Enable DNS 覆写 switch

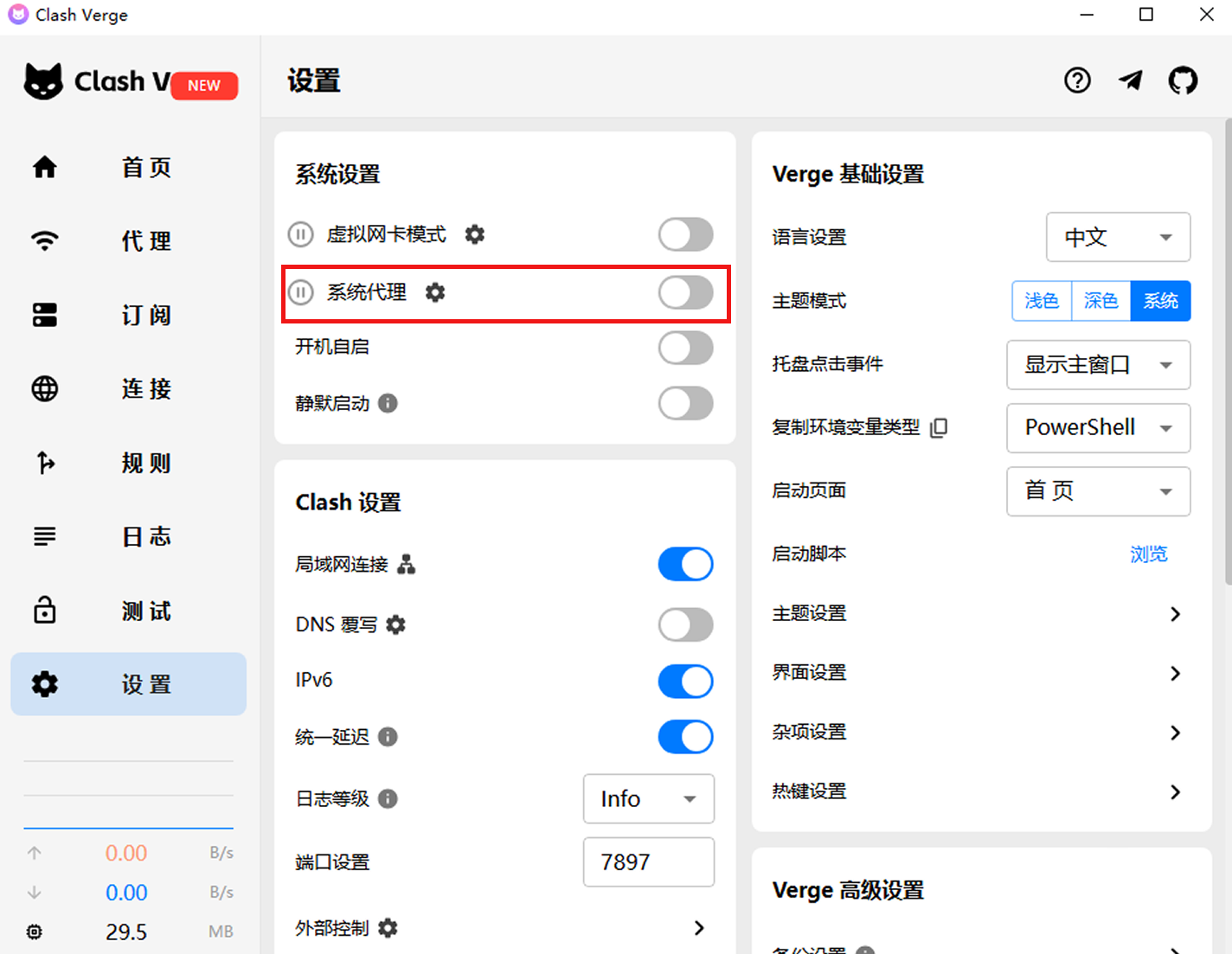pyautogui.click(x=686, y=624)
